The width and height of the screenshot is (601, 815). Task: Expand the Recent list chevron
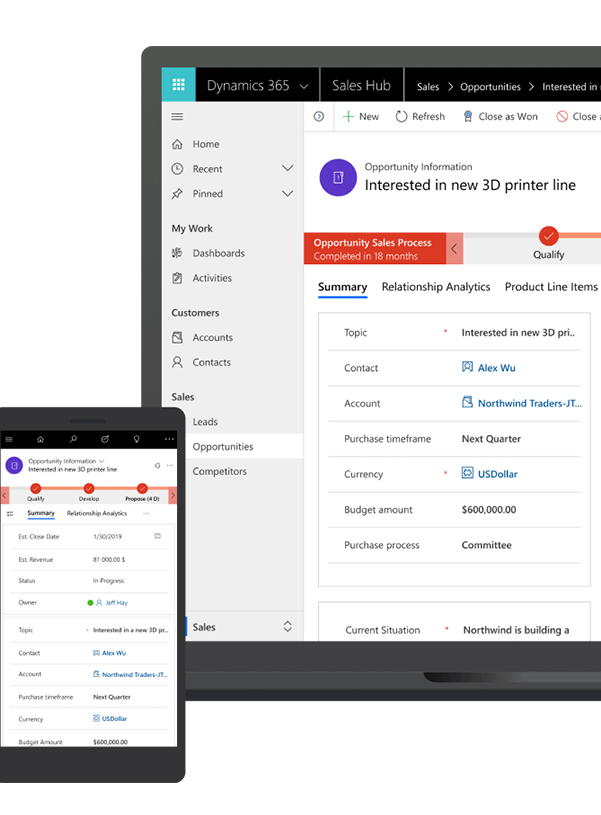point(288,168)
